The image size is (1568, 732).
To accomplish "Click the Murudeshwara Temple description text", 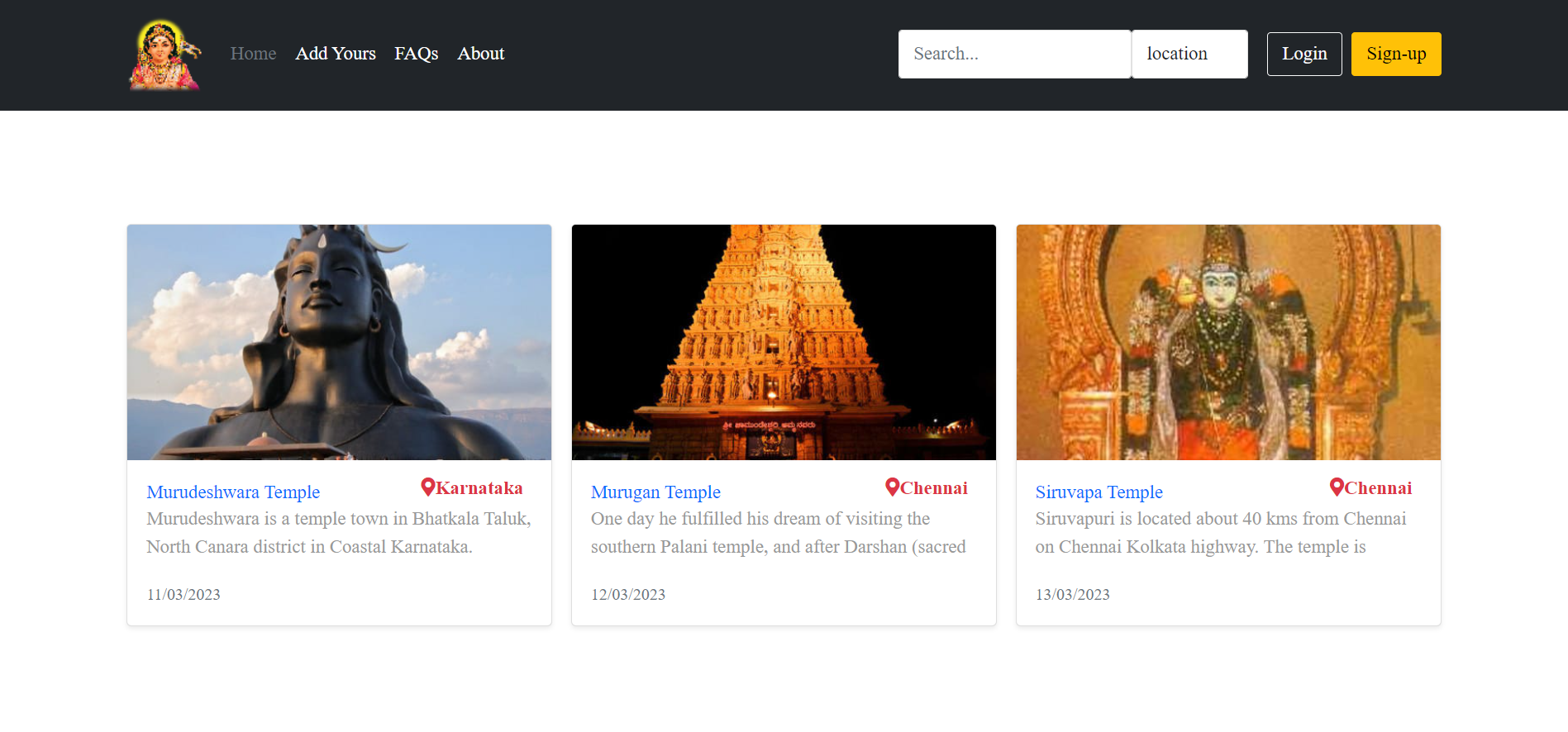I will (x=338, y=533).
